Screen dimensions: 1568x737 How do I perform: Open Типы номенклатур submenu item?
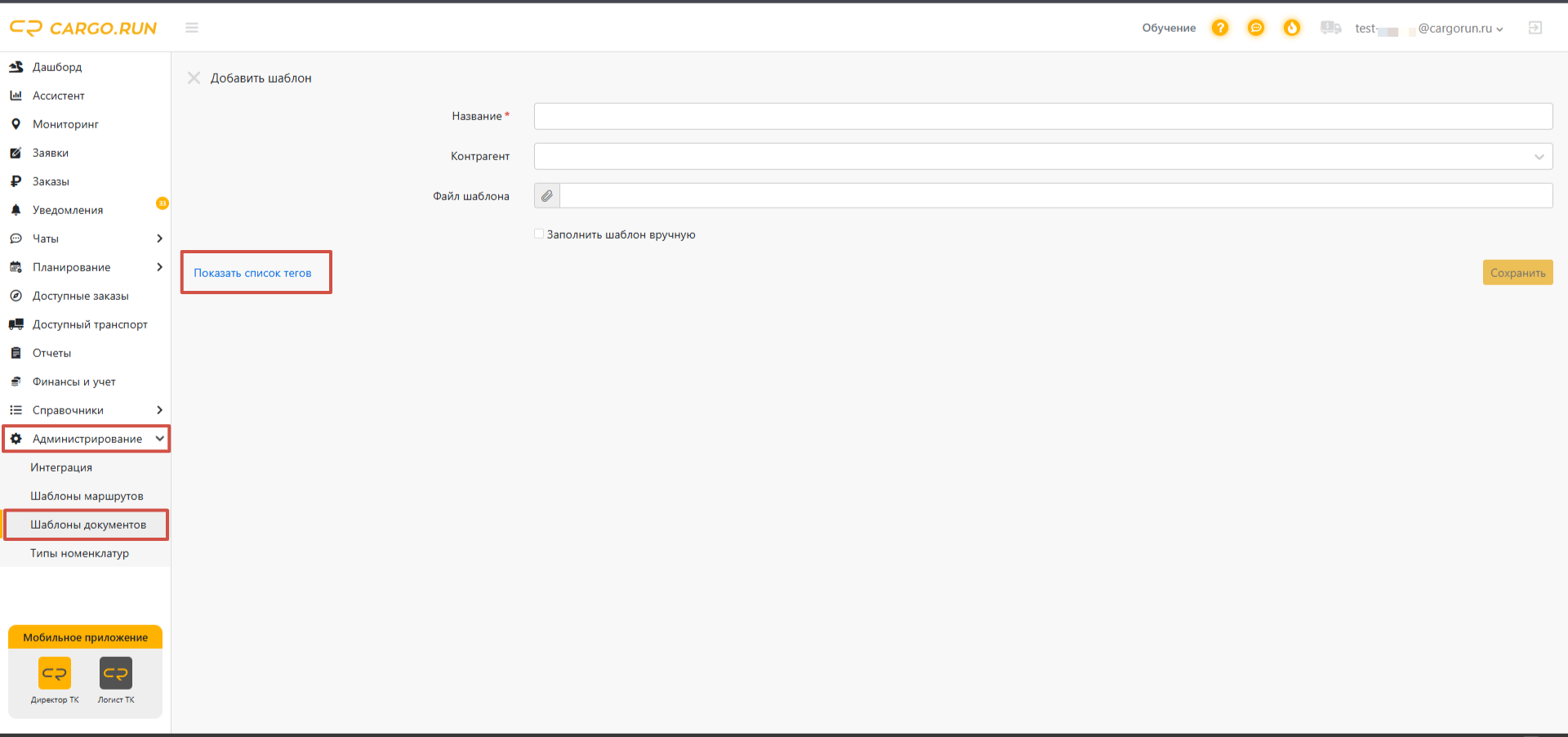coord(79,553)
